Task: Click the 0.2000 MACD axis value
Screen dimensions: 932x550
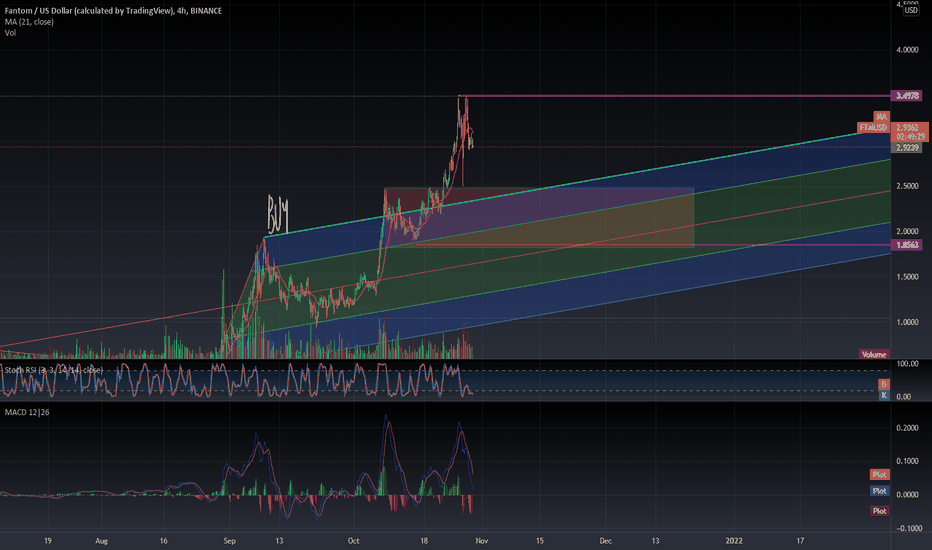Action: pos(907,428)
